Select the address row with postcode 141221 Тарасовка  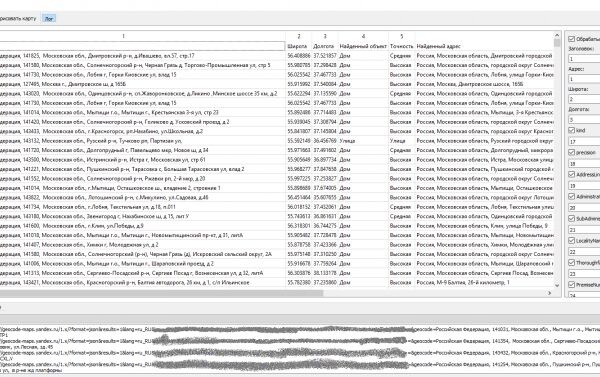(x=142, y=169)
